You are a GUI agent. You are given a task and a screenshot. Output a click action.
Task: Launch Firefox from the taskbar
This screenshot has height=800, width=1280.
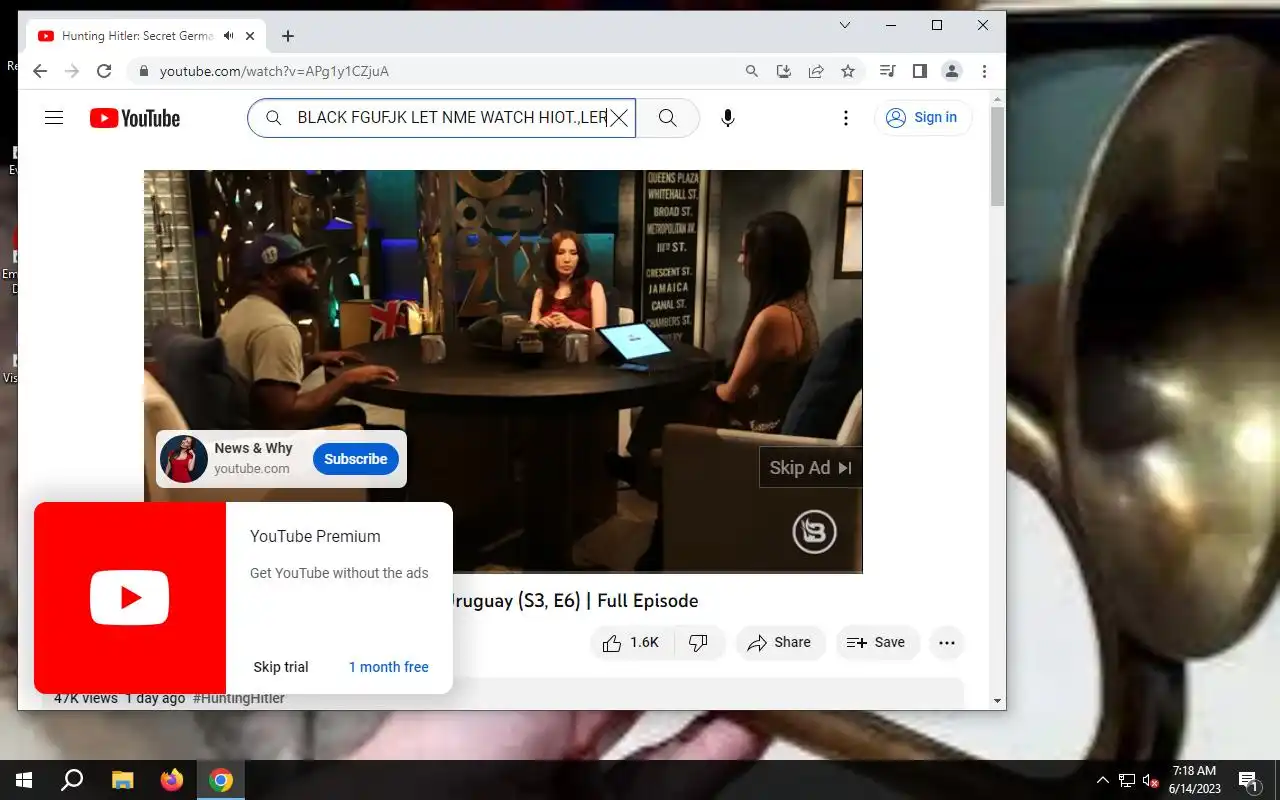click(x=172, y=780)
